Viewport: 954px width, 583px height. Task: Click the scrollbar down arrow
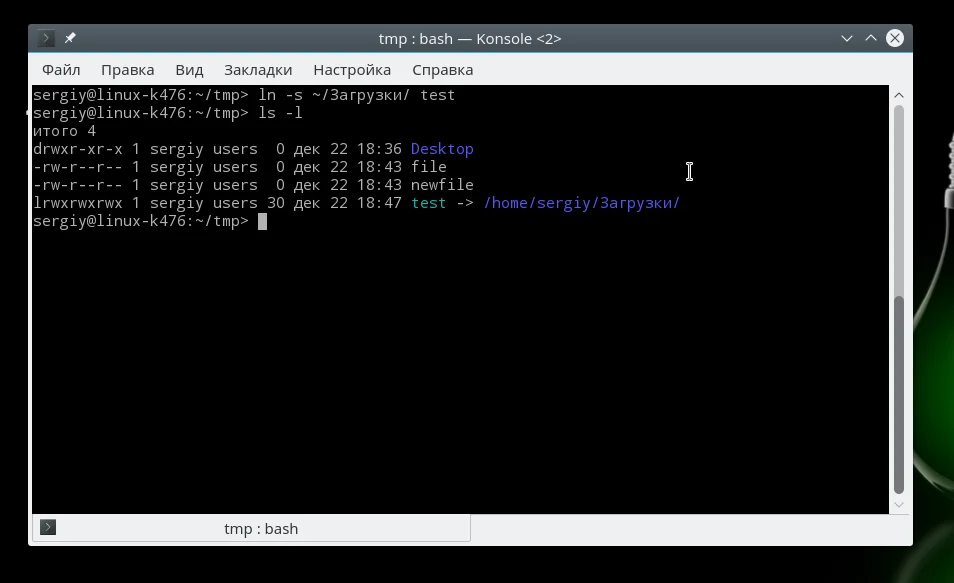click(x=899, y=505)
